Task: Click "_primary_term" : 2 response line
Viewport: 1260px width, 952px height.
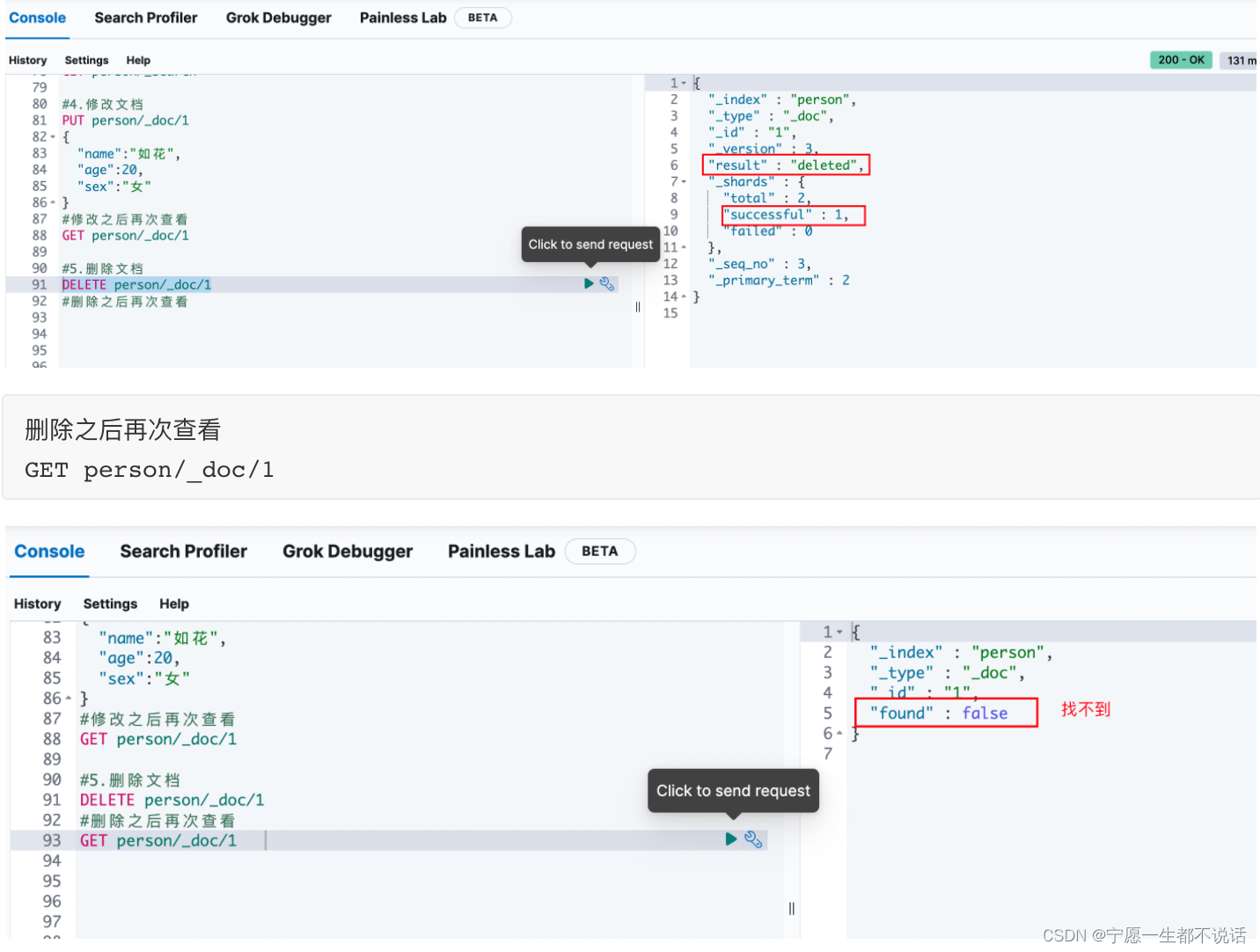Action: 779,281
